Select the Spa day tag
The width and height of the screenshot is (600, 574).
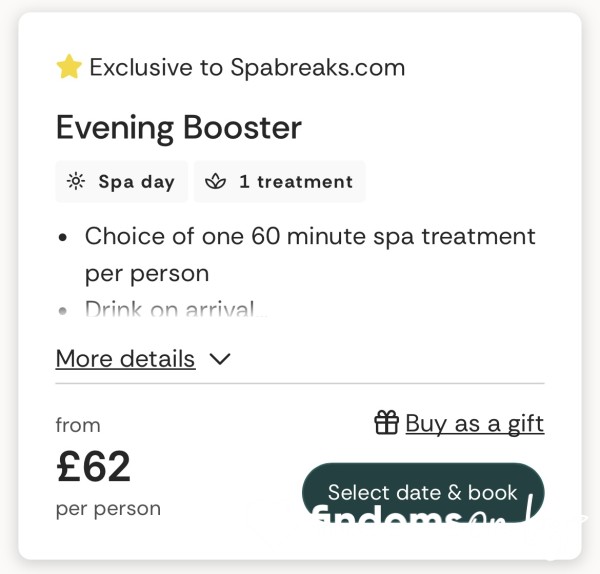pyautogui.click(x=122, y=181)
